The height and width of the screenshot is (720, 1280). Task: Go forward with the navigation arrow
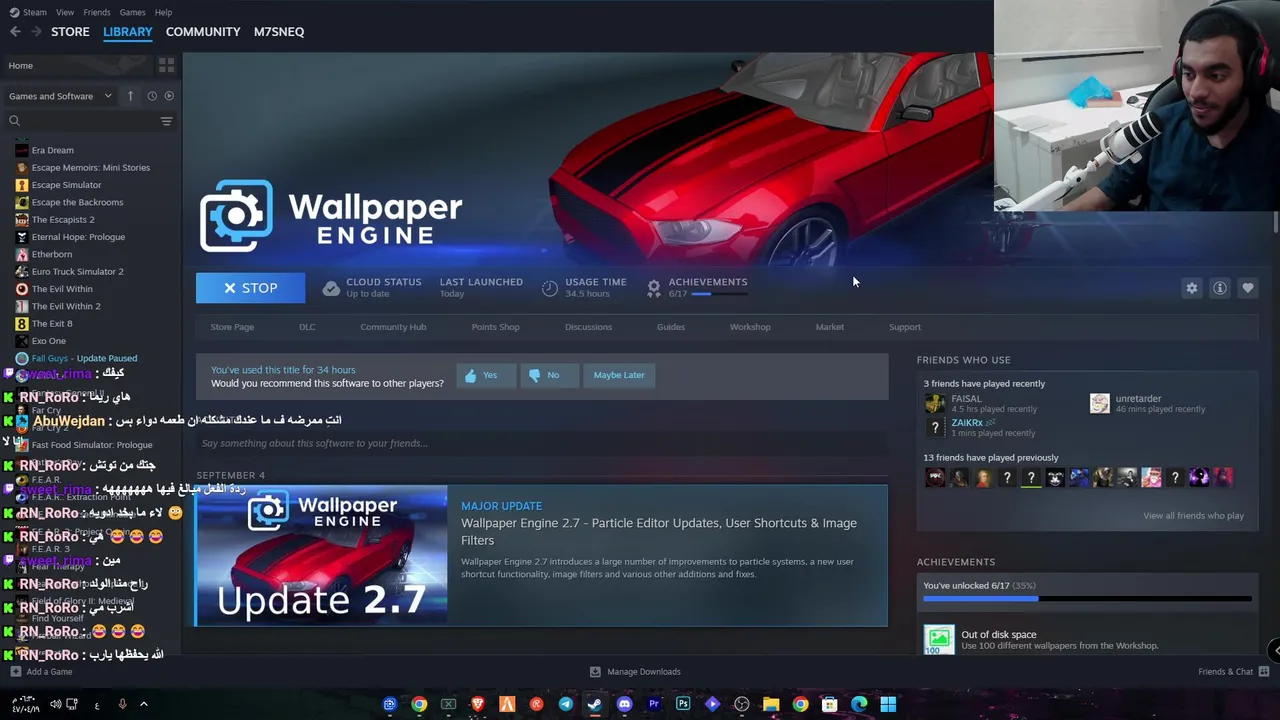pos(36,32)
